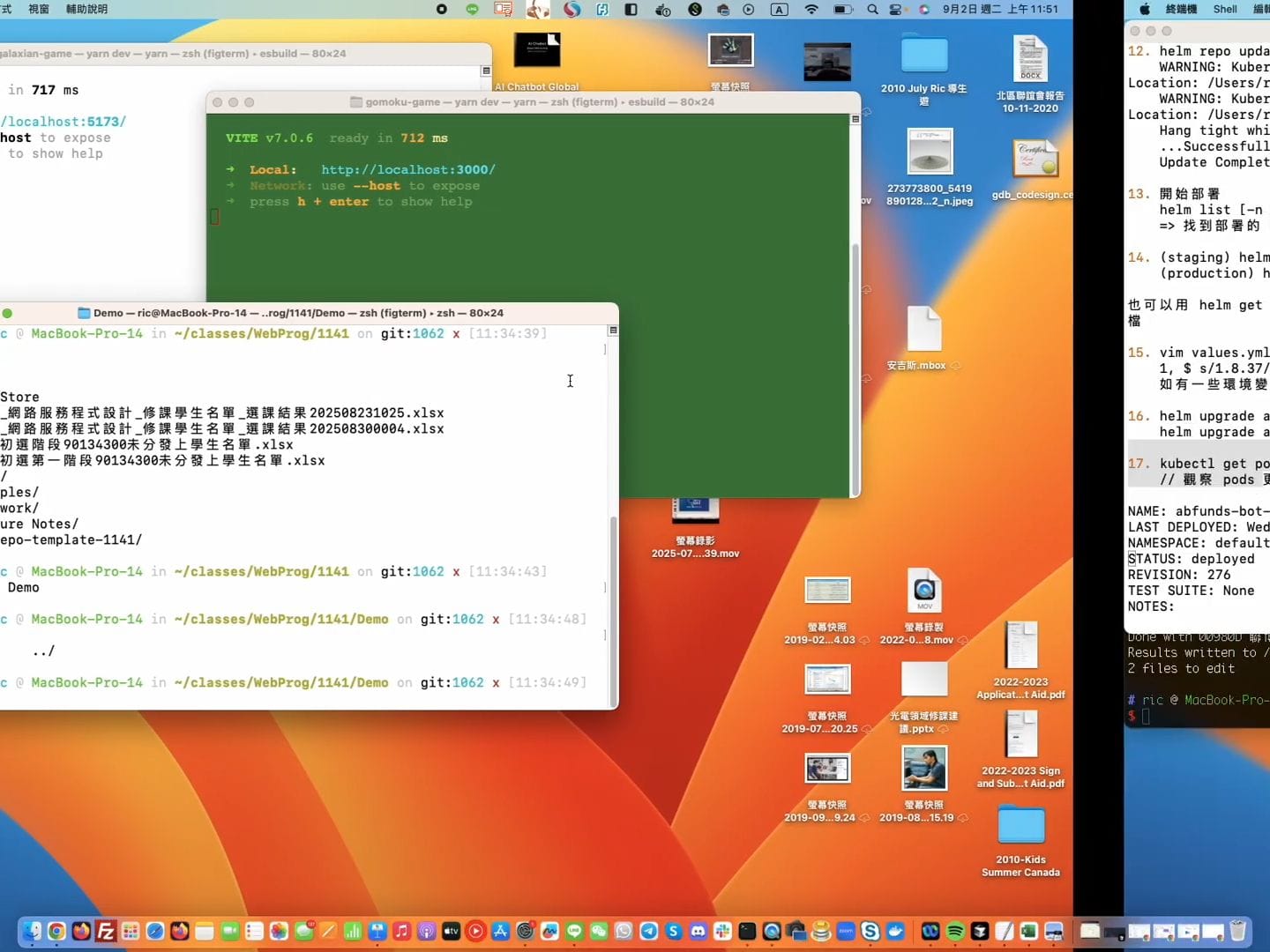Launch Google Chrome from the dock
Viewport: 1270px width, 952px height.
56,931
